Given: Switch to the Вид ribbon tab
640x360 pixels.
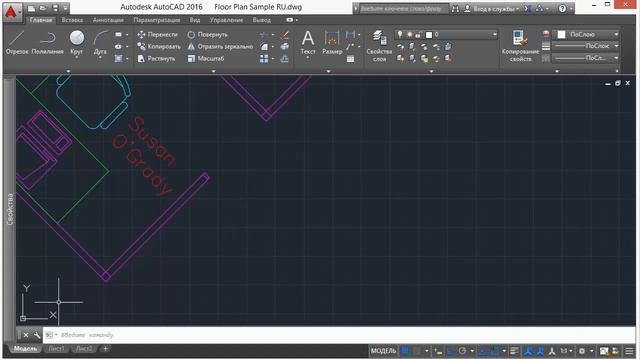Looking at the screenshot, I should tap(195, 20).
